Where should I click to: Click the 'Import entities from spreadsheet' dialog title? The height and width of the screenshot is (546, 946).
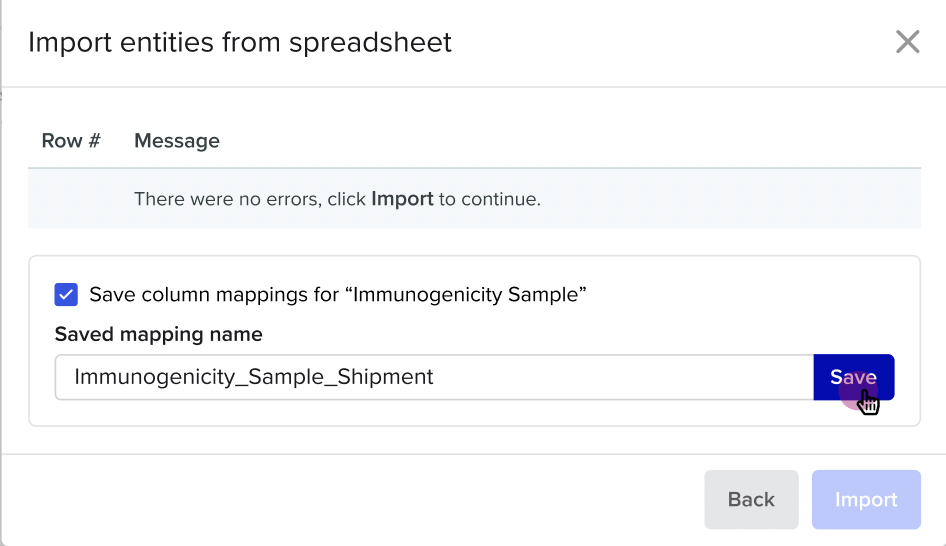tap(240, 42)
